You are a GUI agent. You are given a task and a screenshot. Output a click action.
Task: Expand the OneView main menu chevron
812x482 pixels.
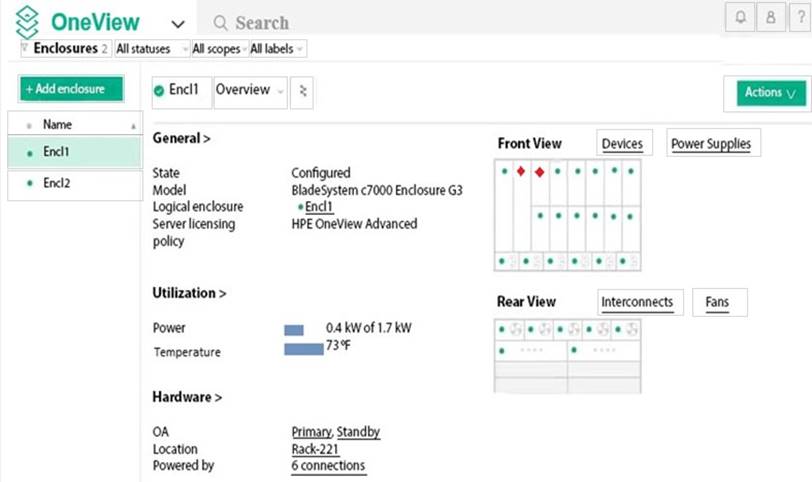[x=178, y=24]
